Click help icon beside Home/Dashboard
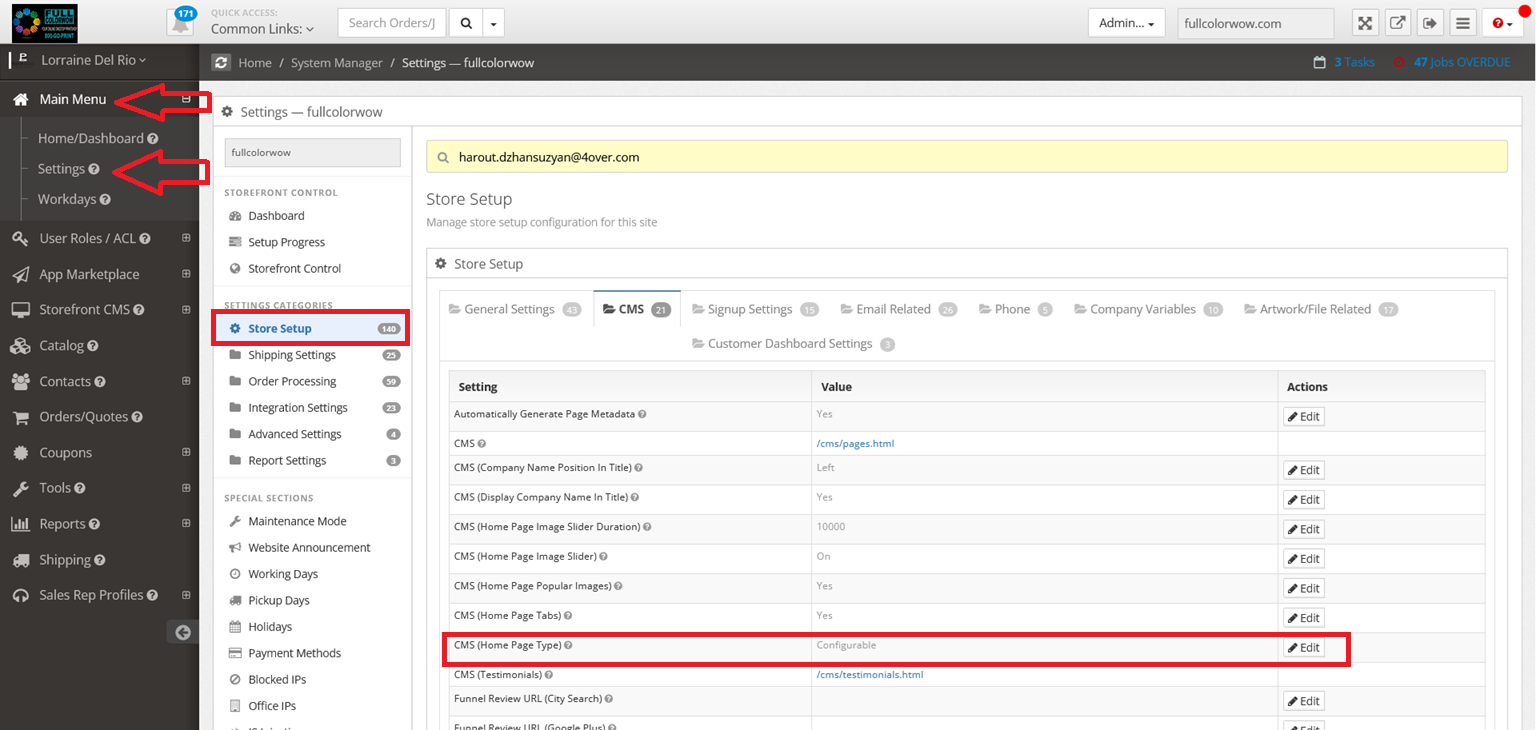Screen dimensions: 1536x730 pyautogui.click(x=153, y=139)
